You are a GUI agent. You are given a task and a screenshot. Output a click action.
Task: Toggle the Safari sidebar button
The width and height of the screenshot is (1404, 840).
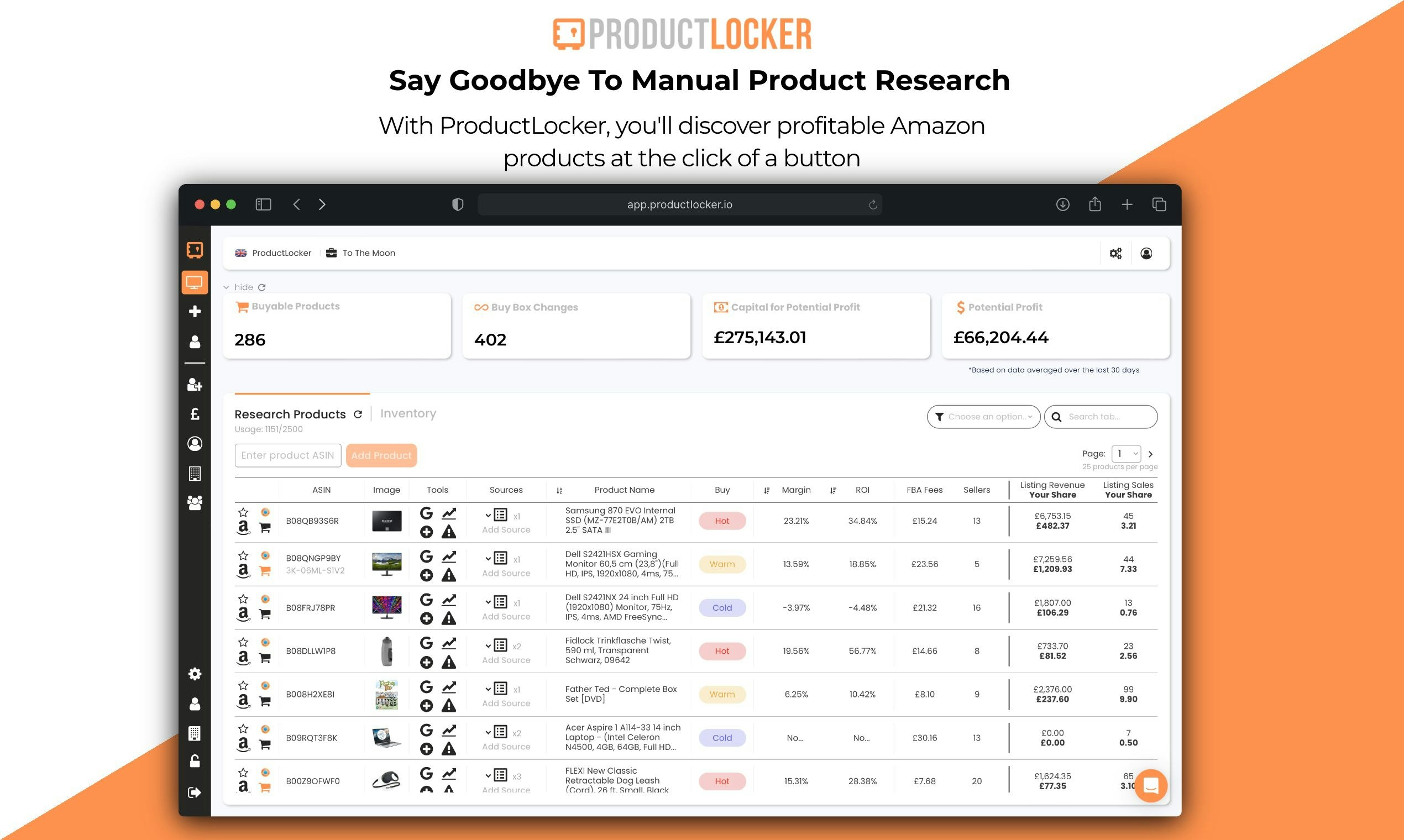tap(263, 204)
